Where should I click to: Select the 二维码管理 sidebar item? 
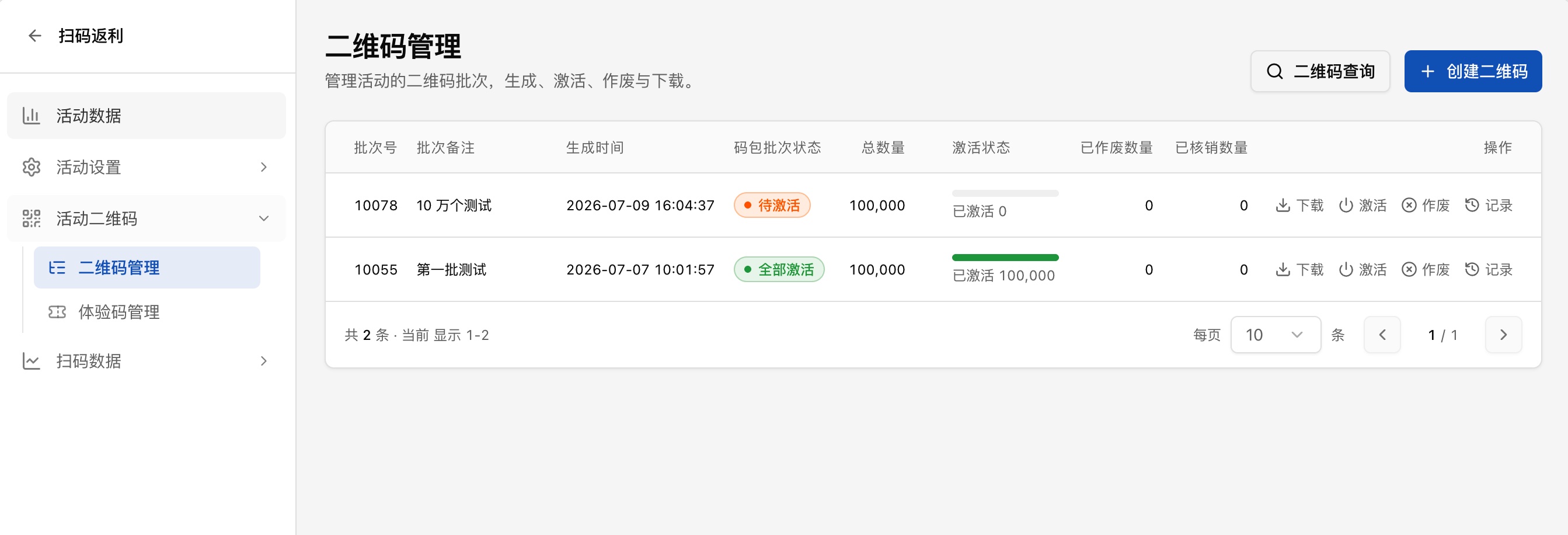147,267
